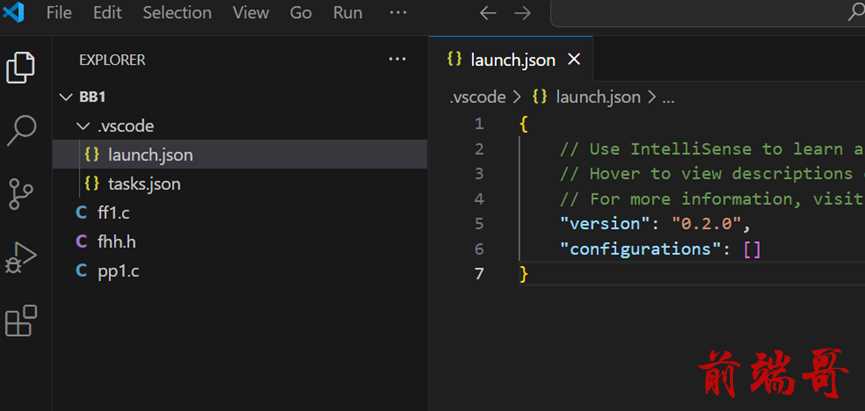The image size is (865, 411).
Task: Navigate back with the left arrow
Action: [488, 13]
